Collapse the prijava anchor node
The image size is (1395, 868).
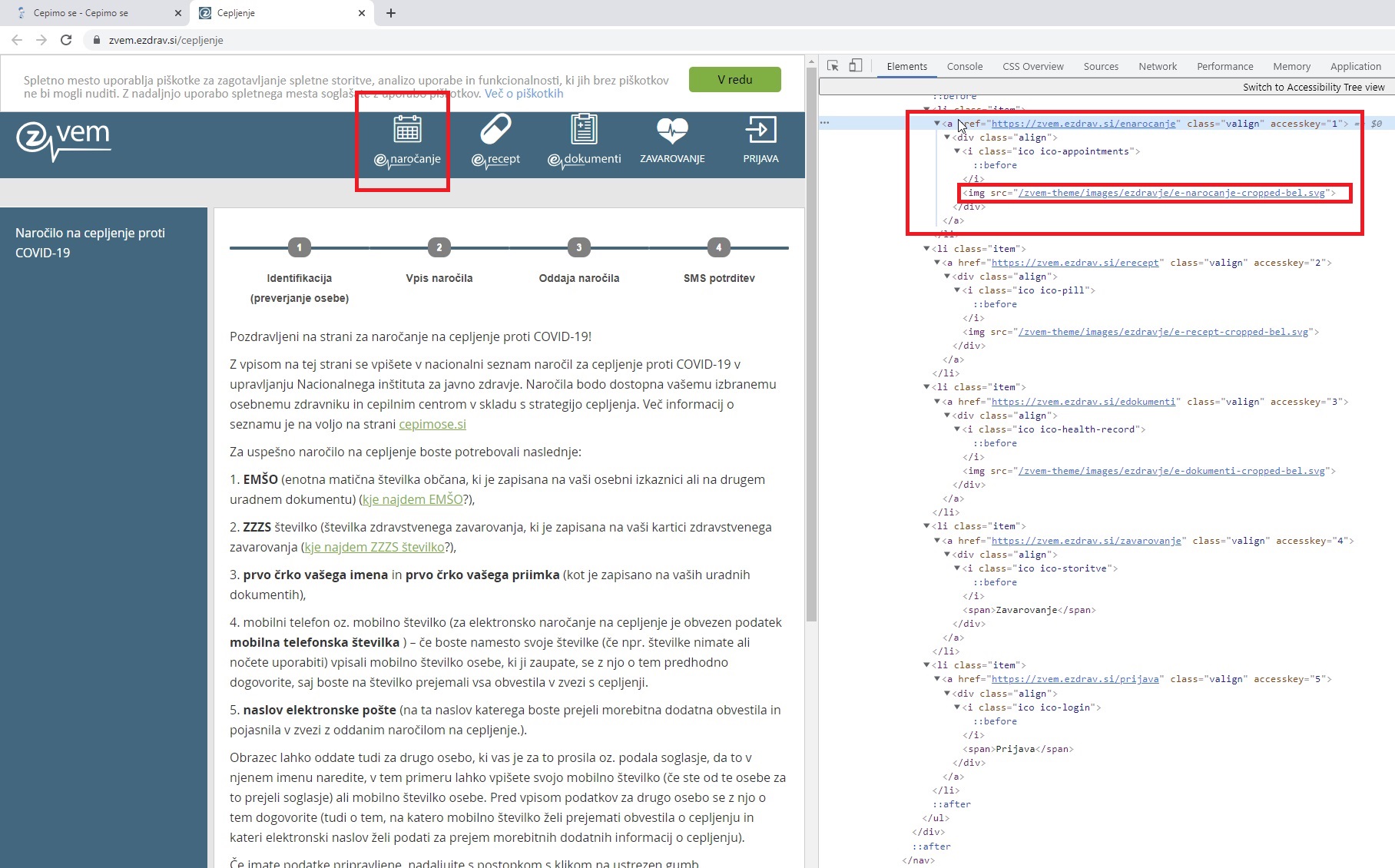(x=937, y=679)
